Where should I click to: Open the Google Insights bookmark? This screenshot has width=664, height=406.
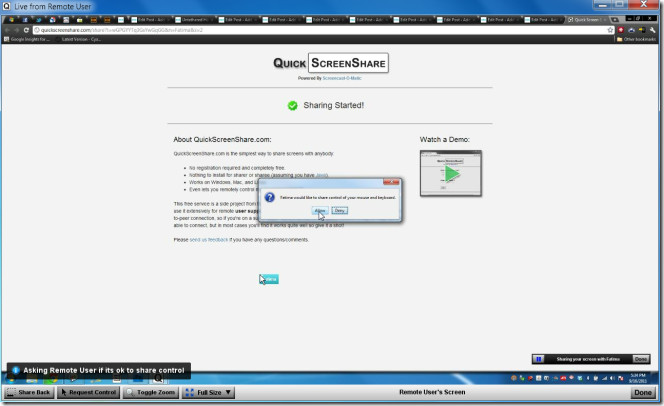[x=27, y=39]
